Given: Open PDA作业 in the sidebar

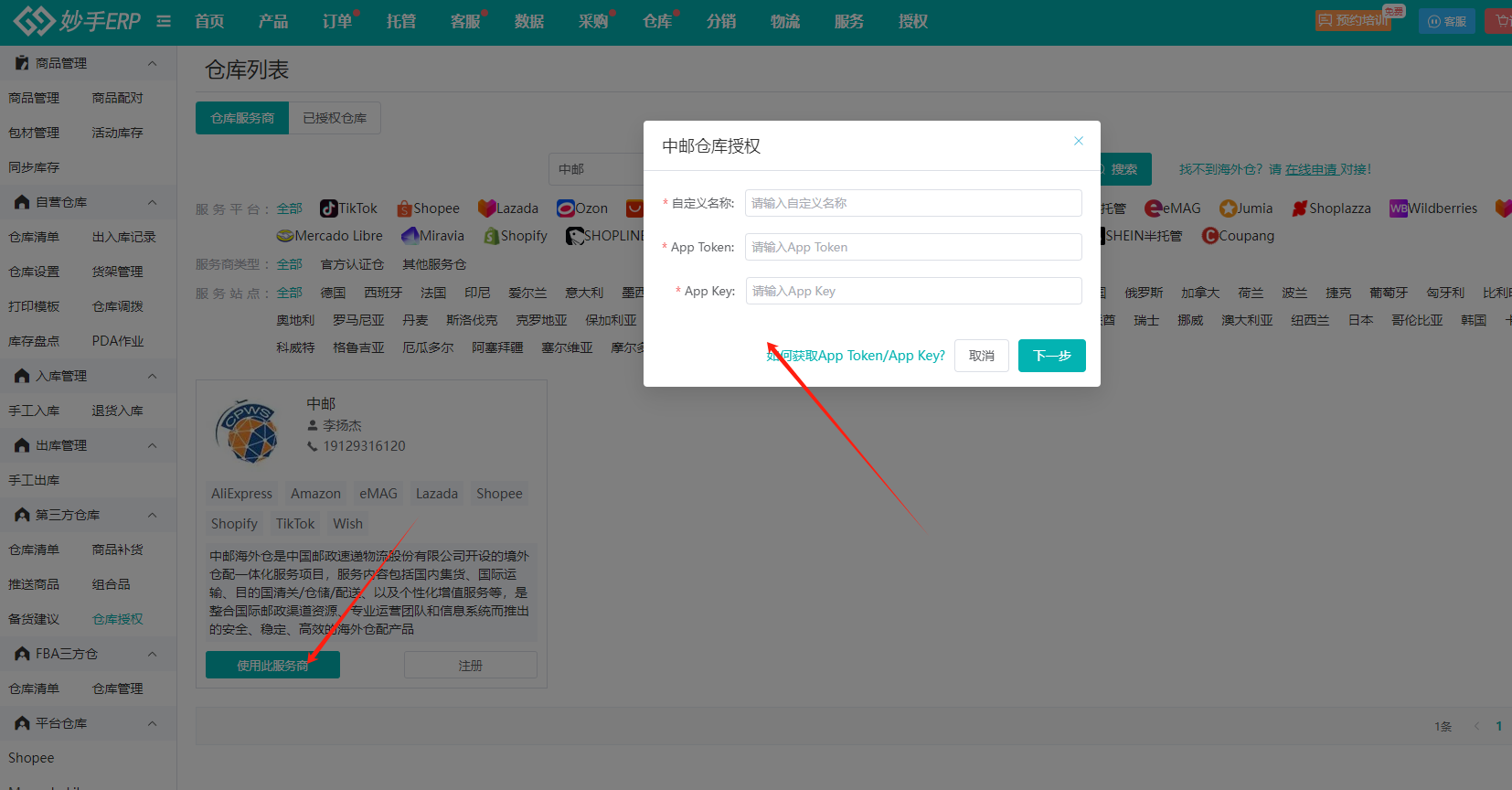Looking at the screenshot, I should 118,341.
